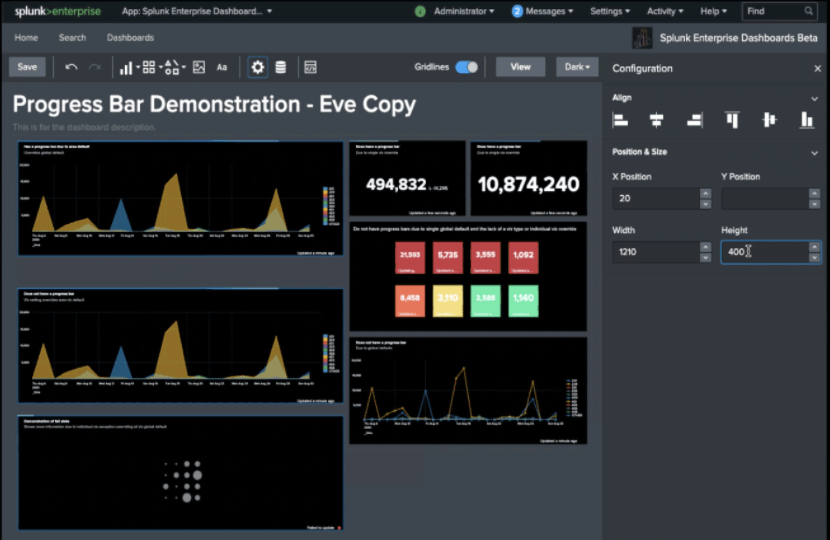Open the Administrator menu

coord(464,11)
